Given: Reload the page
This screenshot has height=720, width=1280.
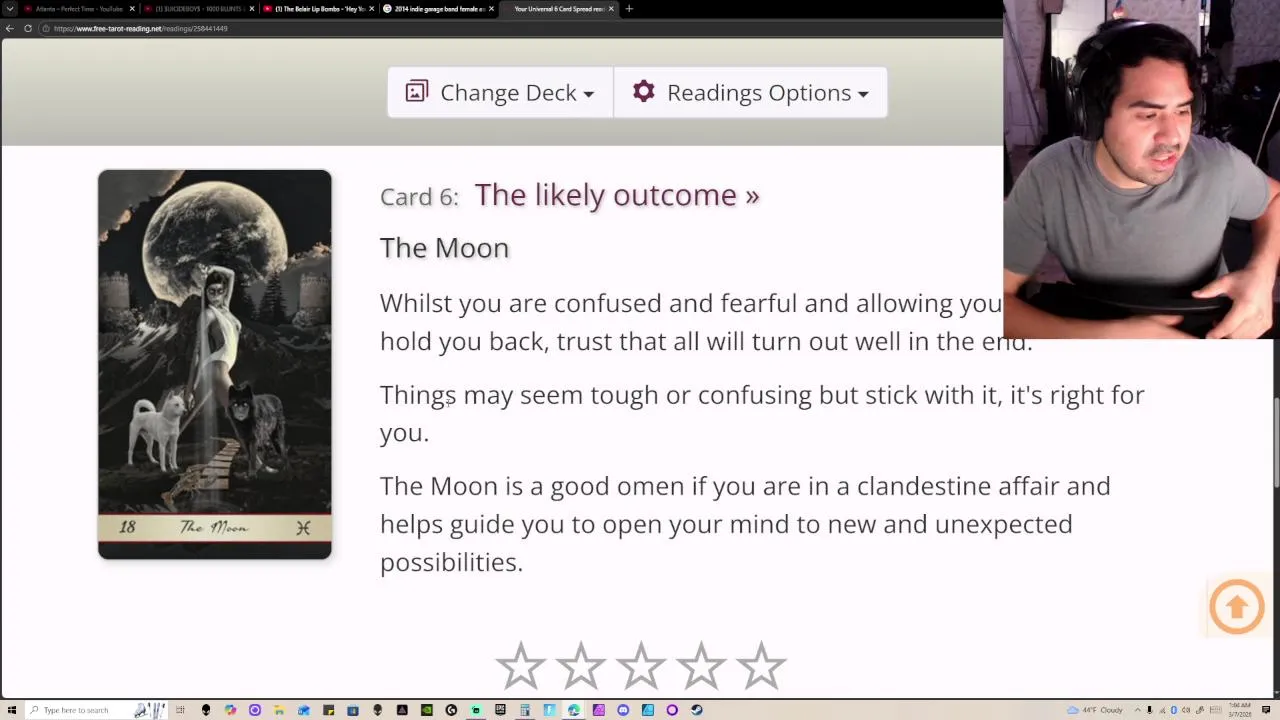Looking at the screenshot, I should 28,28.
